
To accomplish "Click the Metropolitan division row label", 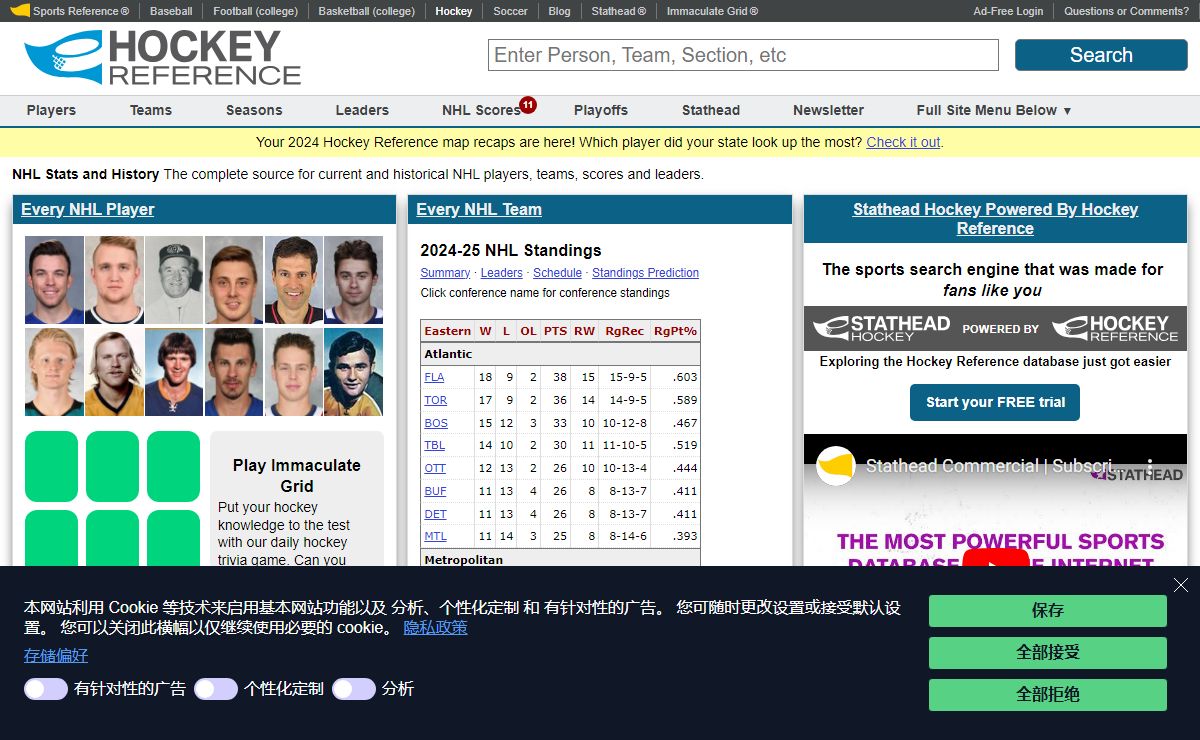I will 463,560.
